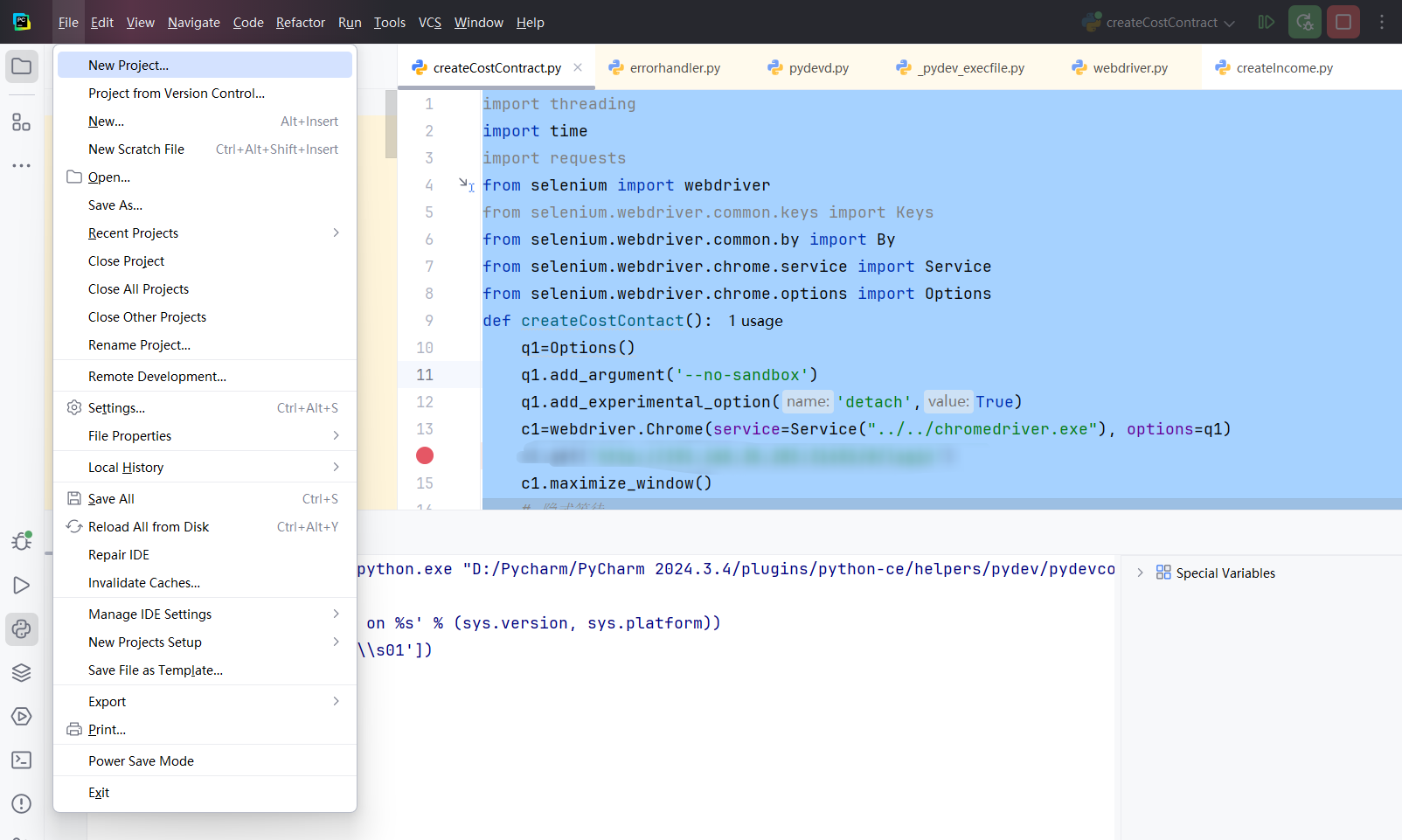The image size is (1402, 840).
Task: Open the Terminal tool window icon
Action: [22, 760]
